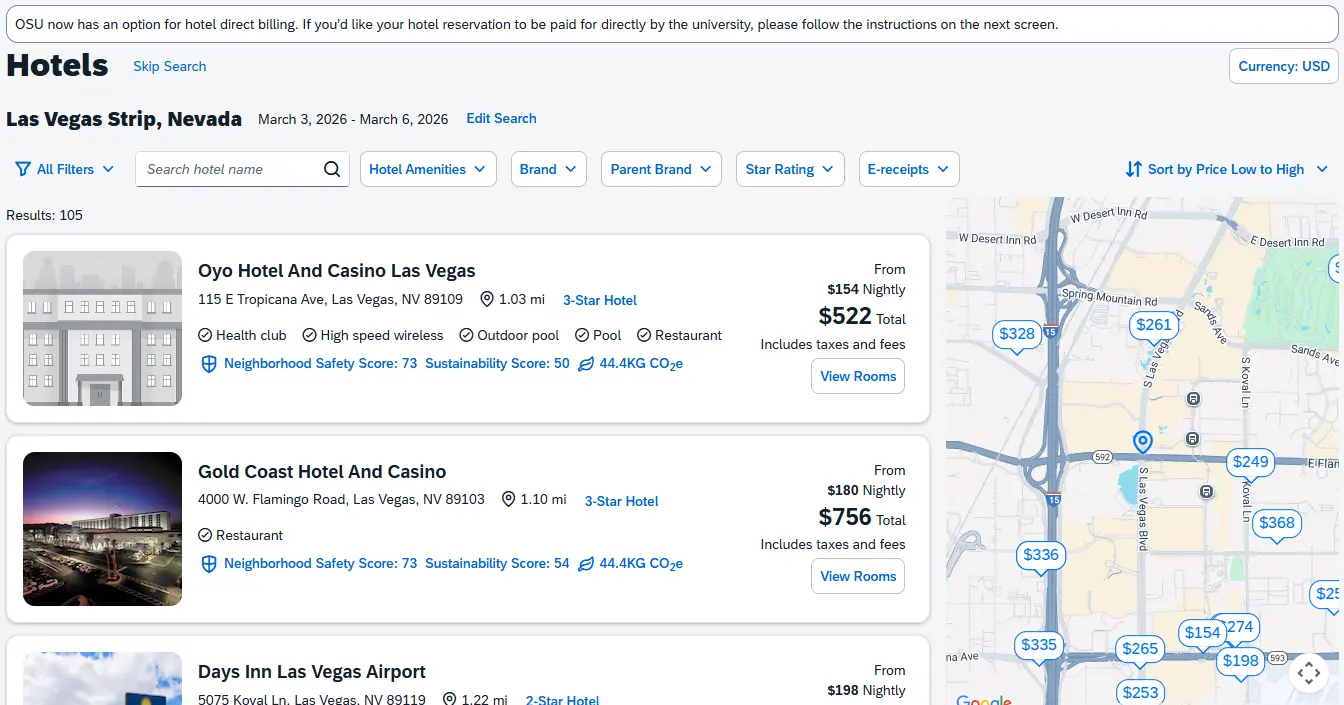This screenshot has width=1344, height=705.
Task: Select the $368 price marker on map
Action: [1277, 523]
